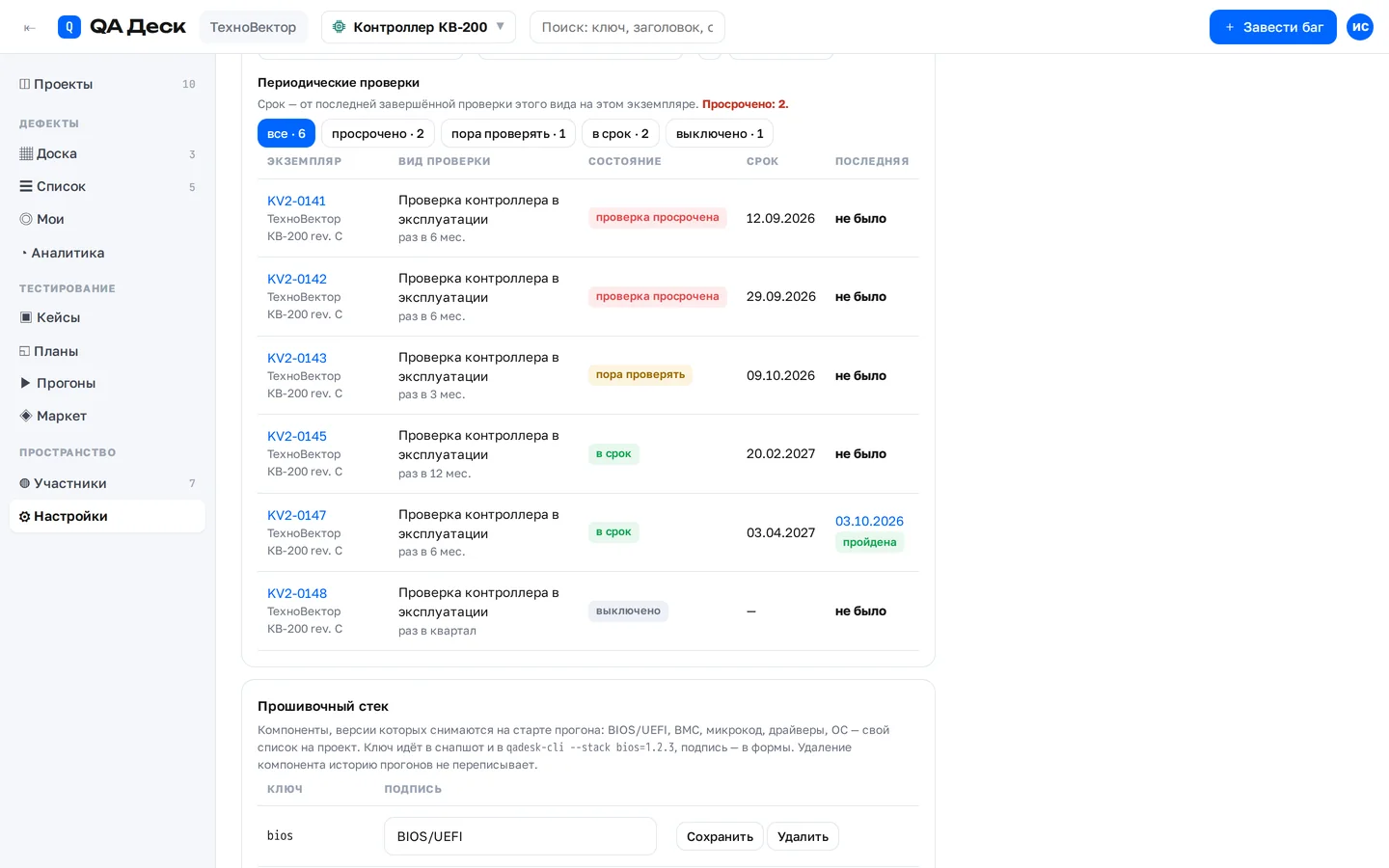Open the 03.10.2026 last check link
The width and height of the screenshot is (1389, 868).
[x=869, y=521]
